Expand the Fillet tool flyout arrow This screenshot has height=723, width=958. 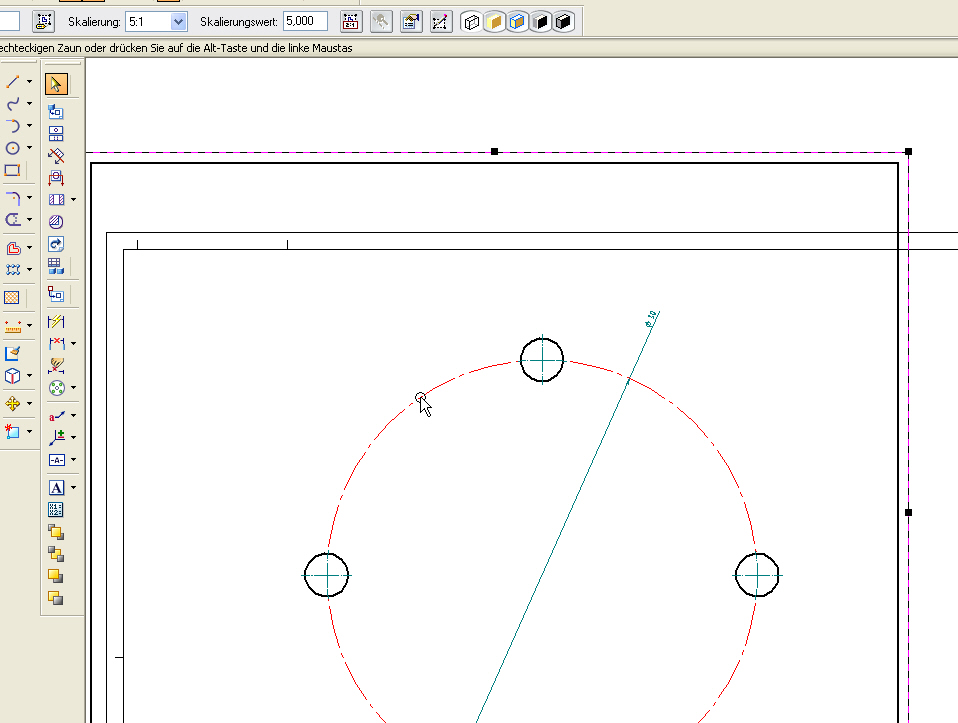[x=29, y=198]
